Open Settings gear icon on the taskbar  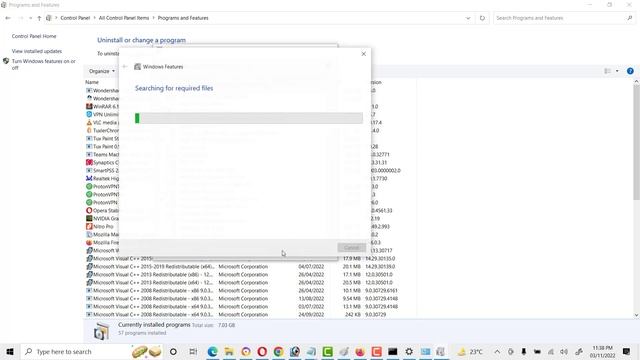(409, 351)
